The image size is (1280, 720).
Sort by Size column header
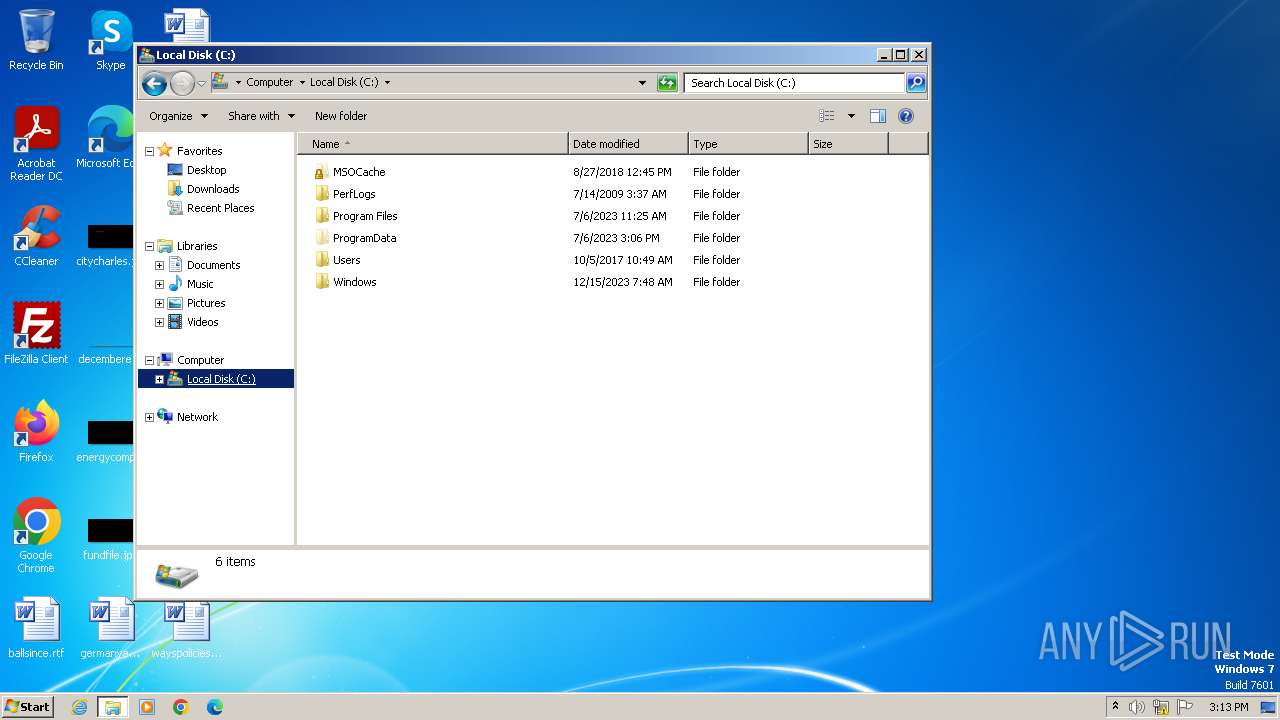[x=848, y=144]
